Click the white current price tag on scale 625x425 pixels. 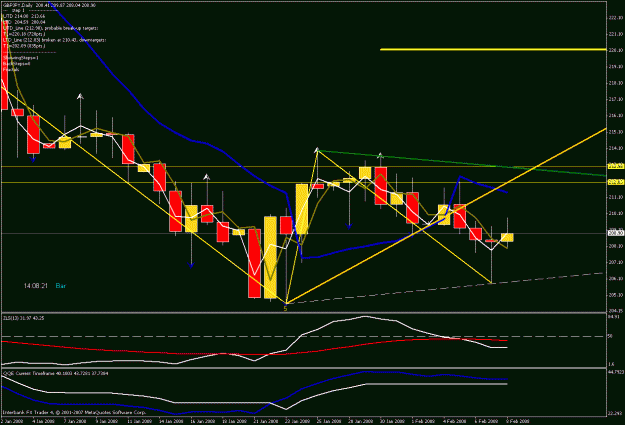[615, 233]
